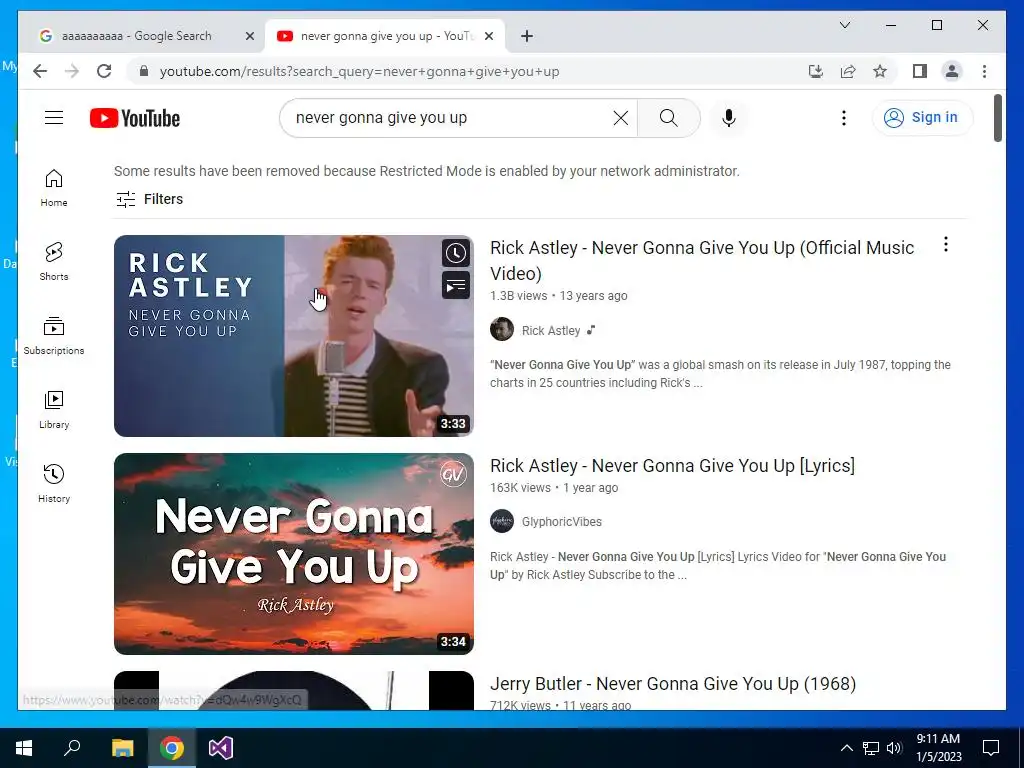Open network settings in system tray
Viewport: 1024px width, 768px height.
[x=871, y=748]
